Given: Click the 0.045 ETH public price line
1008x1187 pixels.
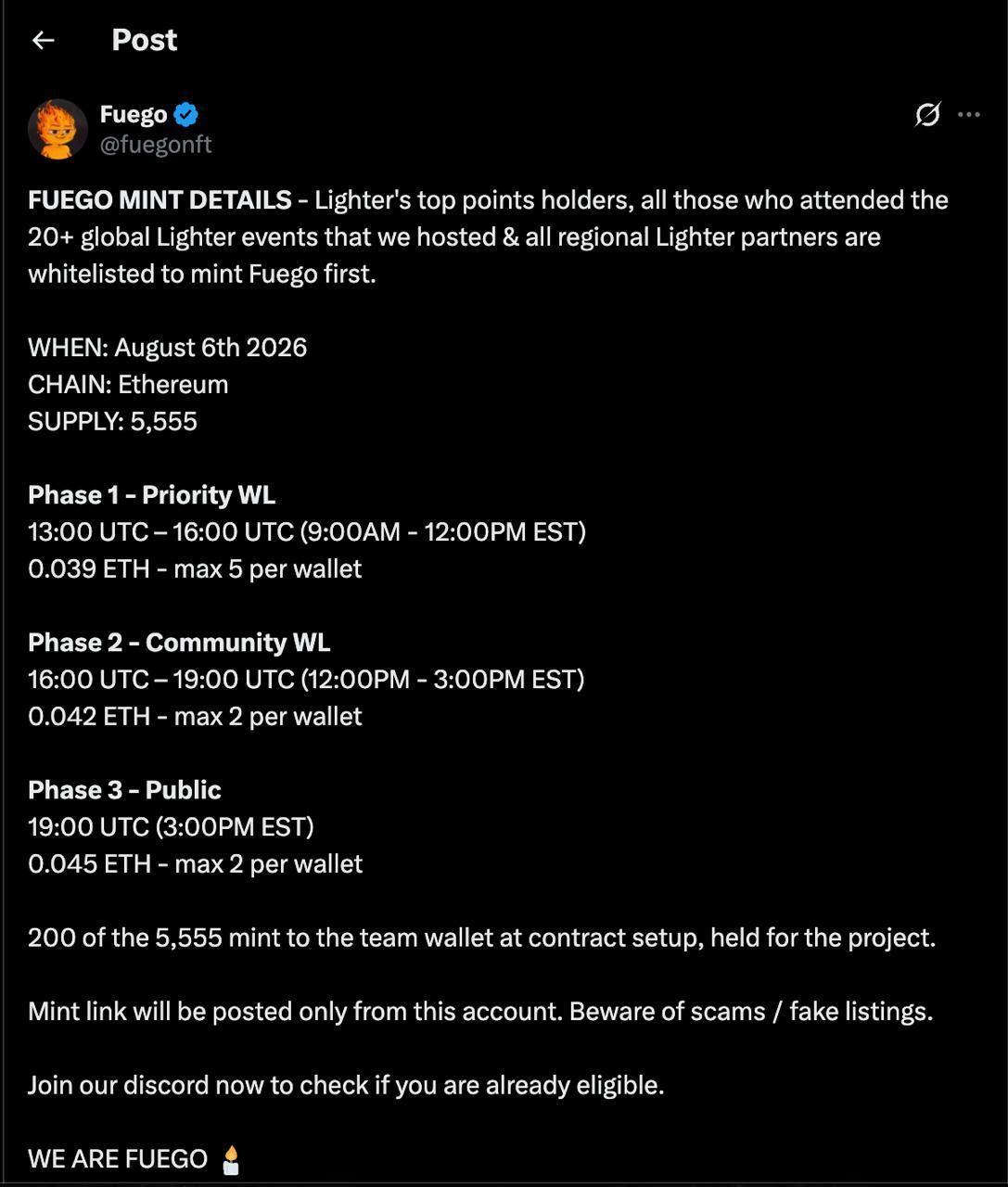Looking at the screenshot, I should click(195, 864).
